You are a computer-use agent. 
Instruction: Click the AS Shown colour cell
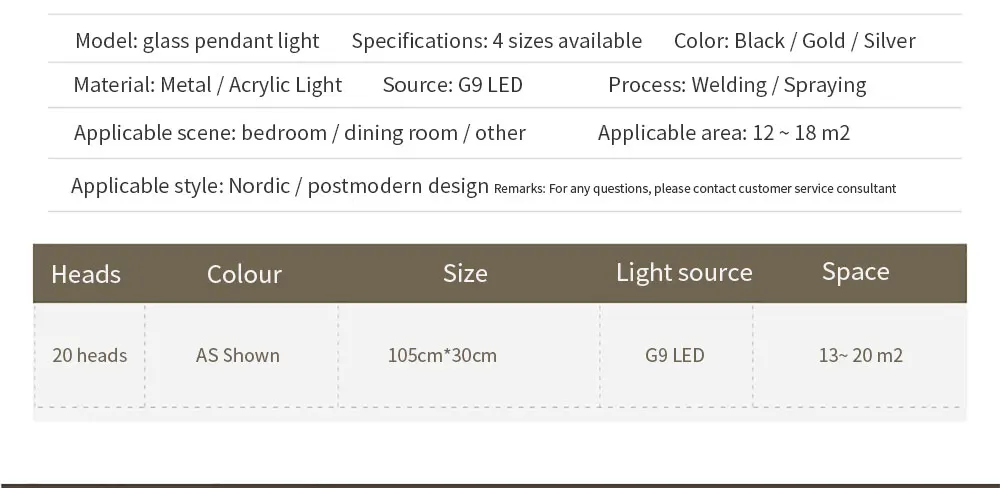pos(238,355)
